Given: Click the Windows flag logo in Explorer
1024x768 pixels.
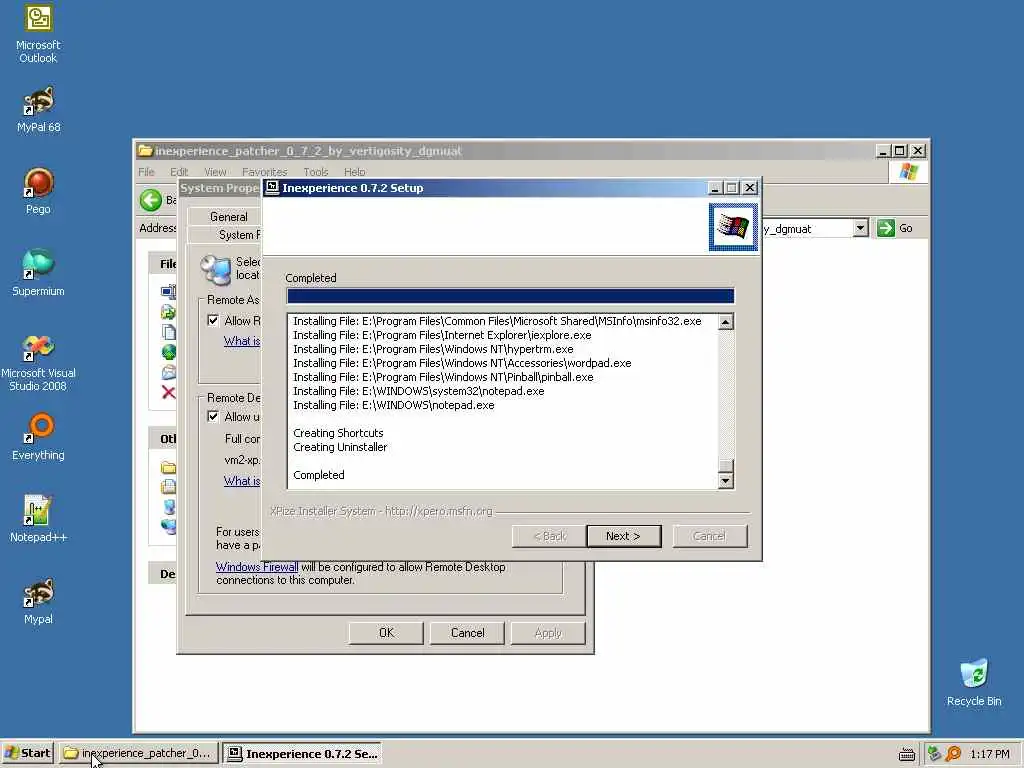Looking at the screenshot, I should point(908,172).
